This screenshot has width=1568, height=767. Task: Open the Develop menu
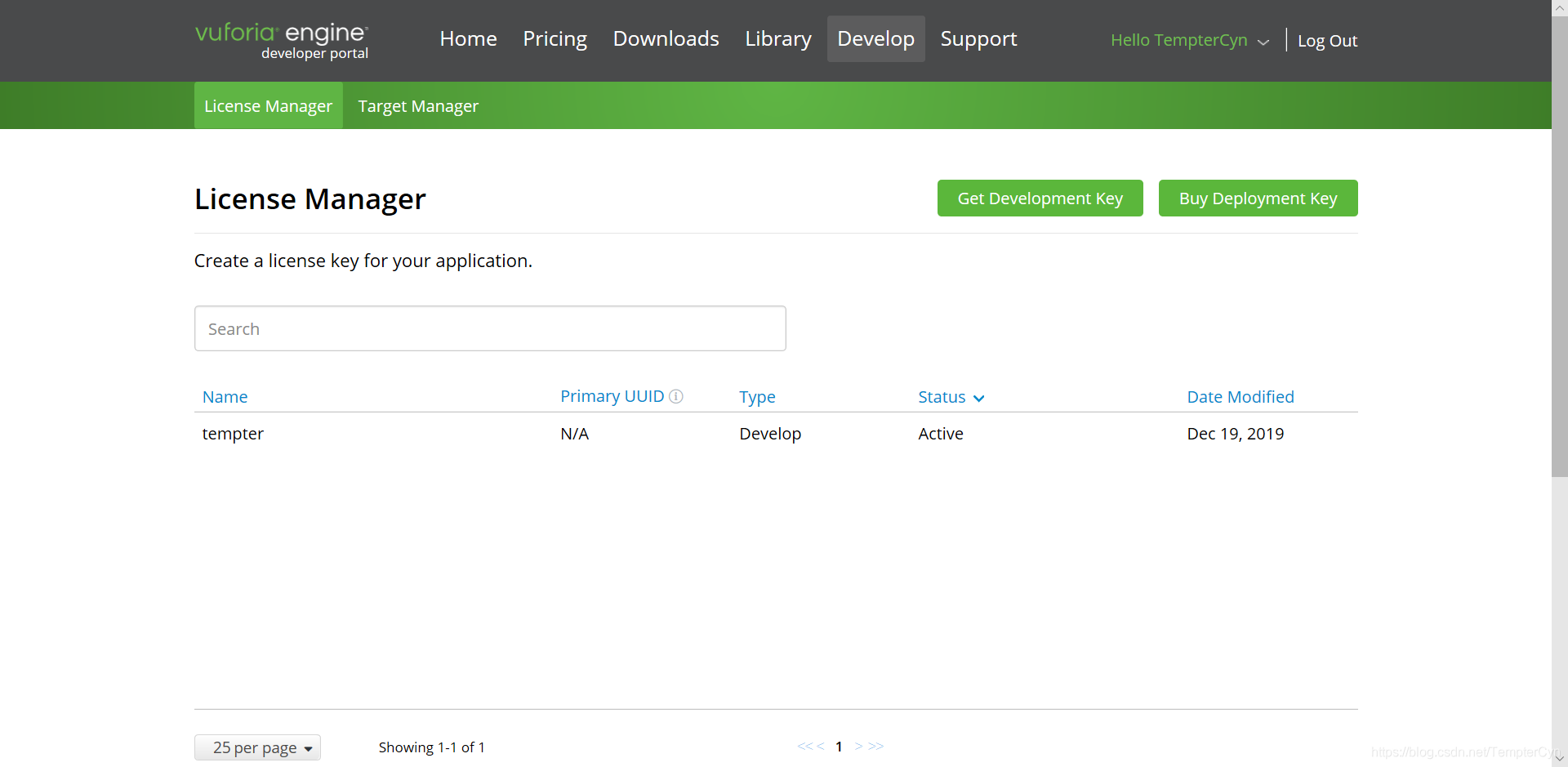coord(875,38)
